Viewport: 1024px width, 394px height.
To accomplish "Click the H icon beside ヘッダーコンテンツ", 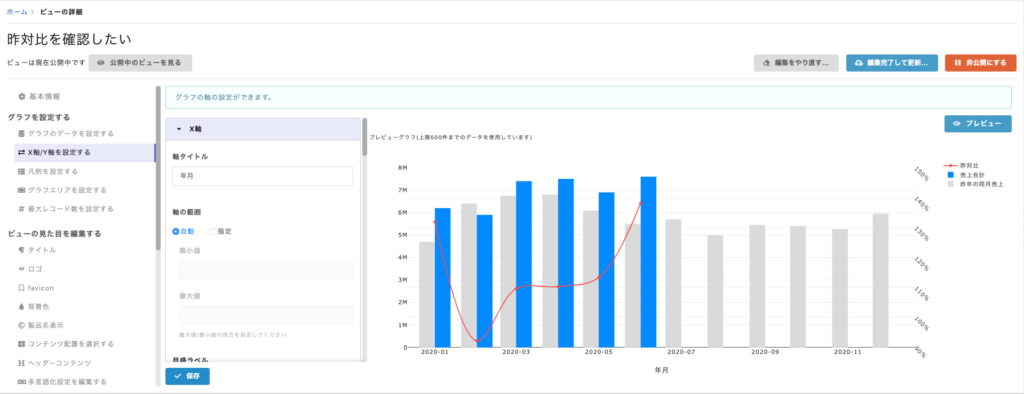I will coord(22,363).
